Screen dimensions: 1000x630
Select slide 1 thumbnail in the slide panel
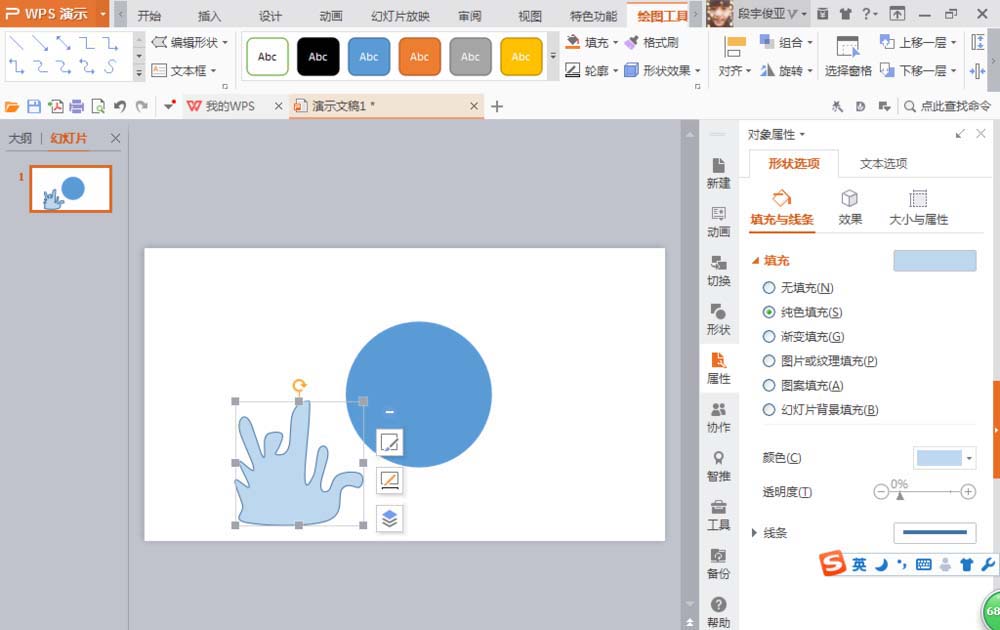click(70, 189)
